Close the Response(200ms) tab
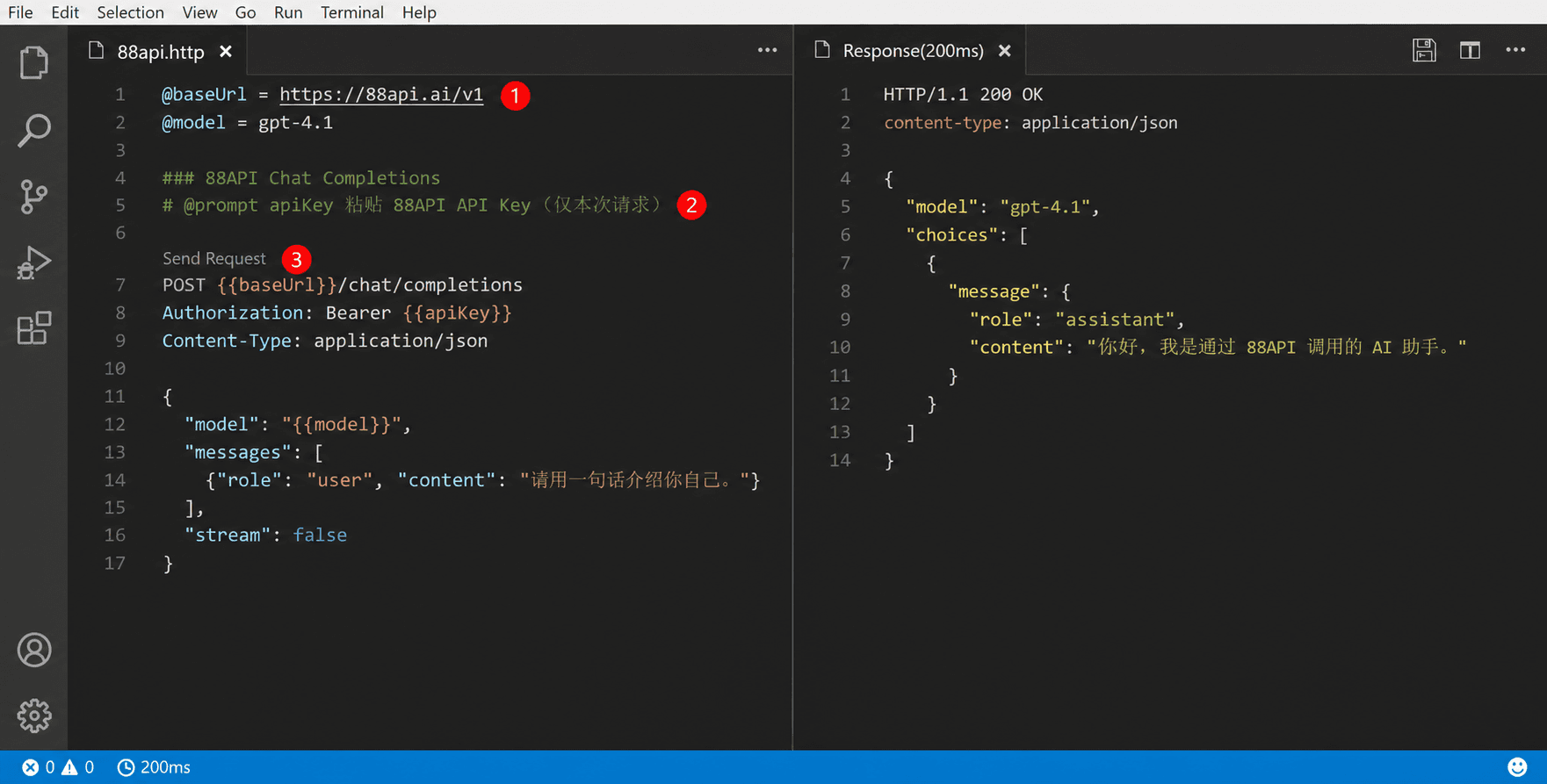The height and width of the screenshot is (784, 1547). [1005, 51]
